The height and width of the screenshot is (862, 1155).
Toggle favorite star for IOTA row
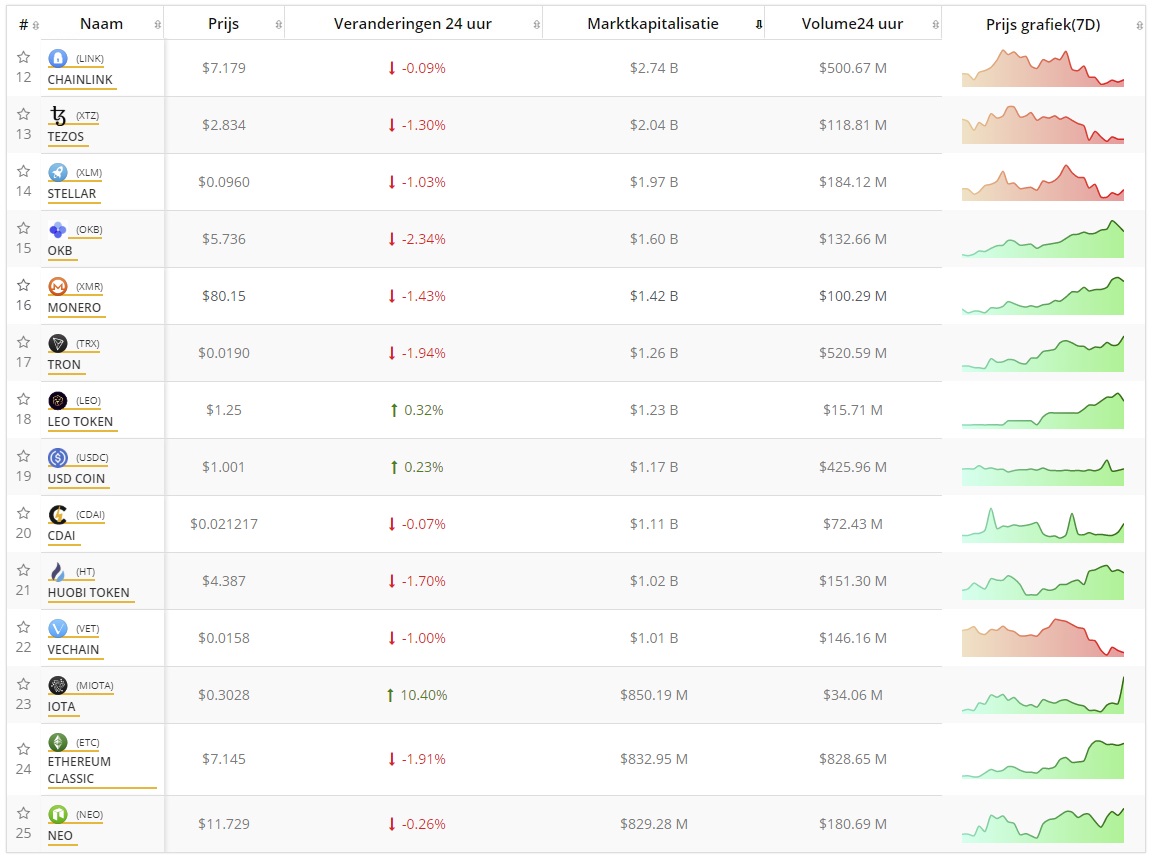pyautogui.click(x=24, y=685)
